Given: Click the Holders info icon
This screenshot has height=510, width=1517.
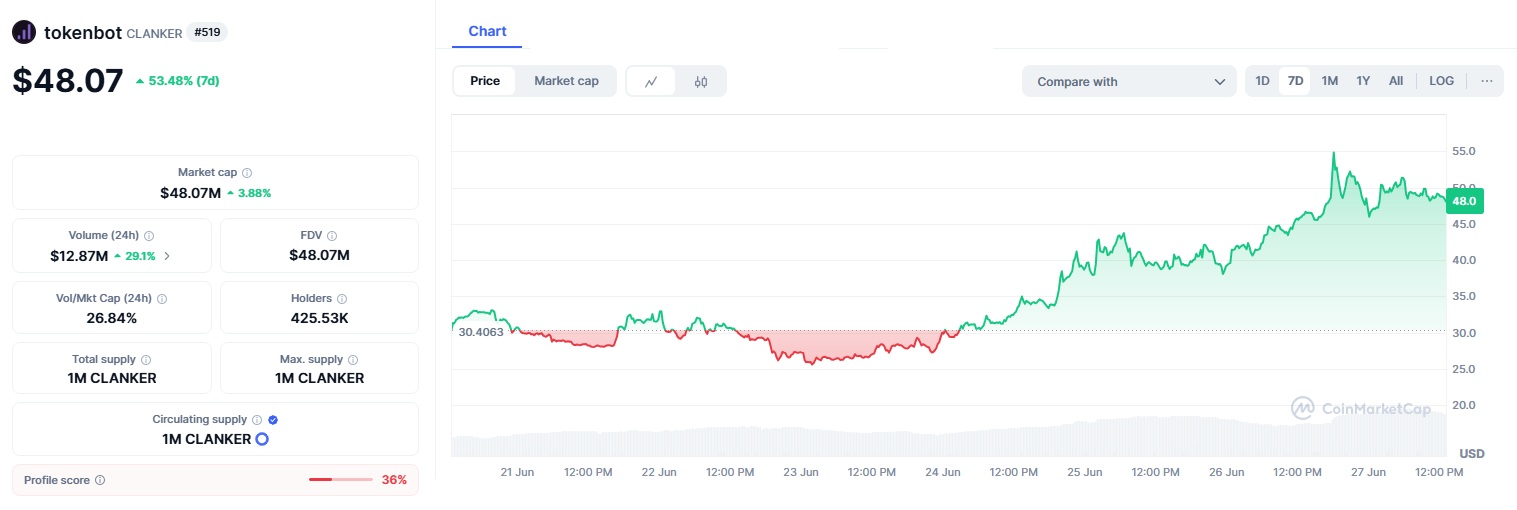Looking at the screenshot, I should pyautogui.click(x=342, y=299).
